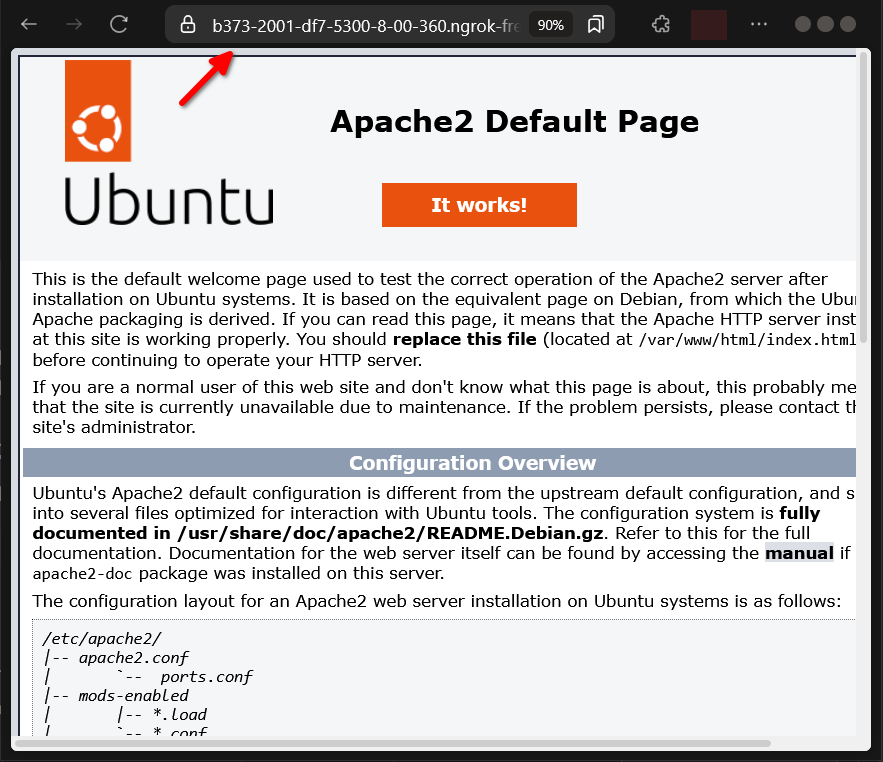Bookmark this page
This screenshot has height=762, width=883.
pos(595,24)
